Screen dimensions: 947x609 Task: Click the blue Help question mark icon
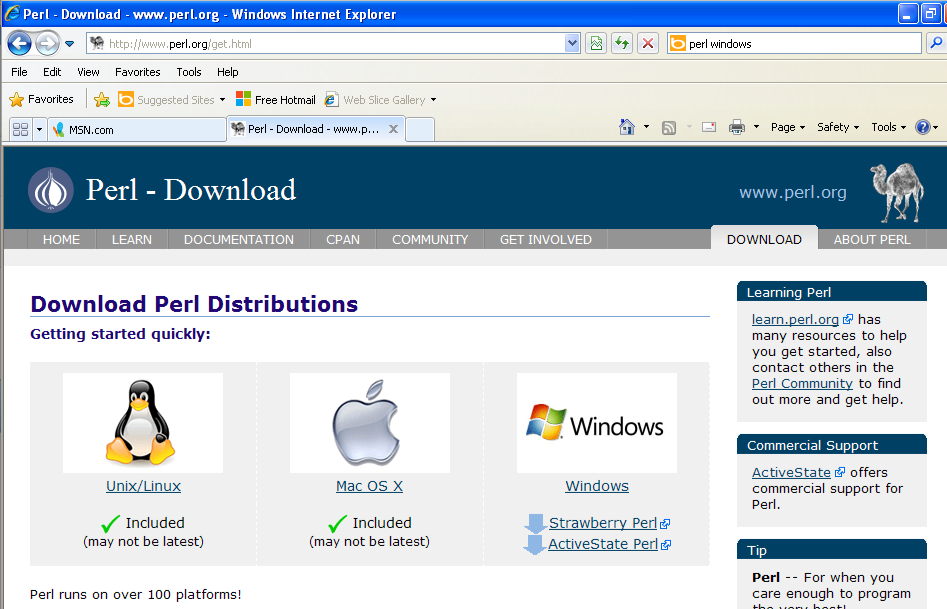pos(923,127)
